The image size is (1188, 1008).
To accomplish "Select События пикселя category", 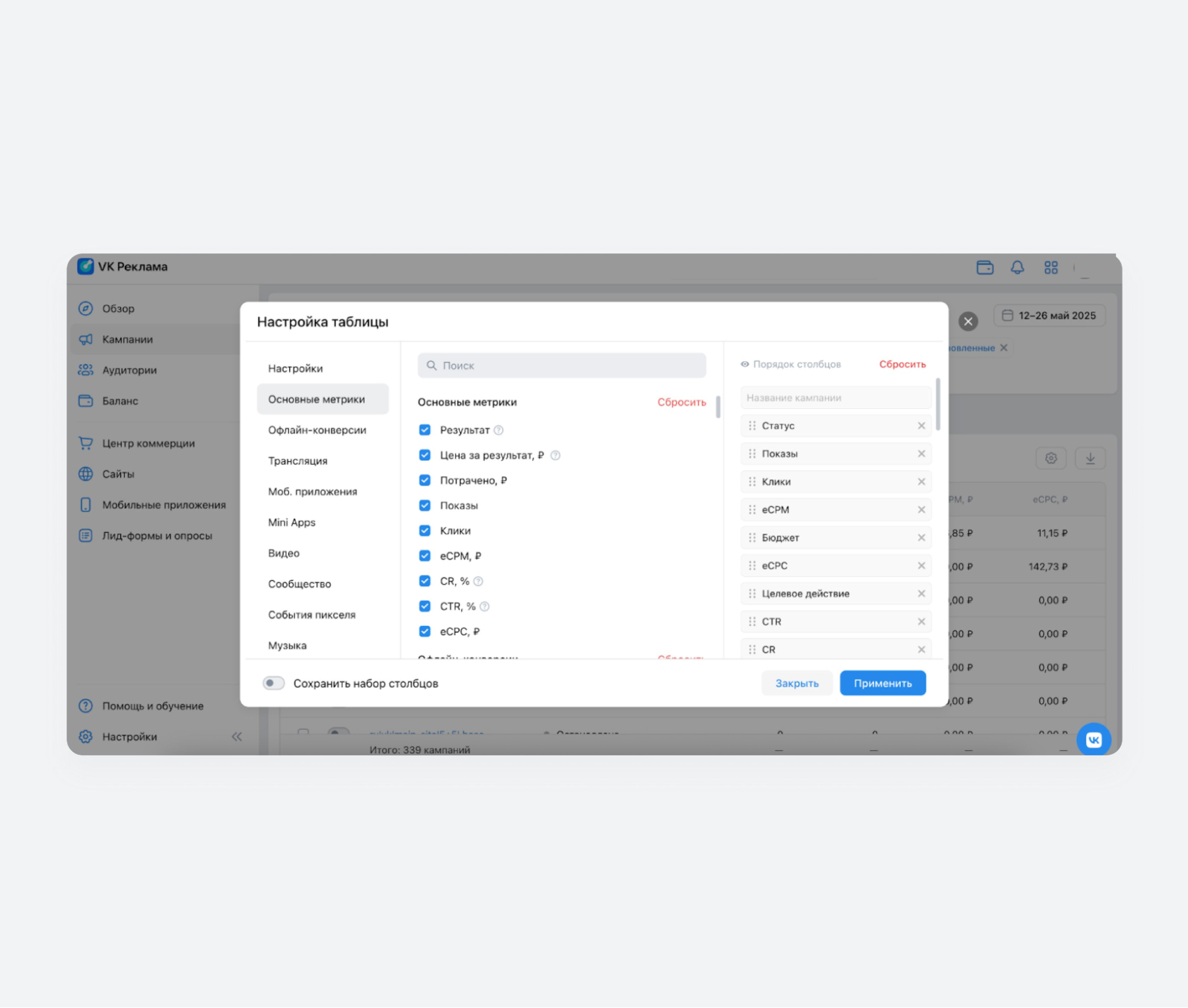I will (x=323, y=615).
